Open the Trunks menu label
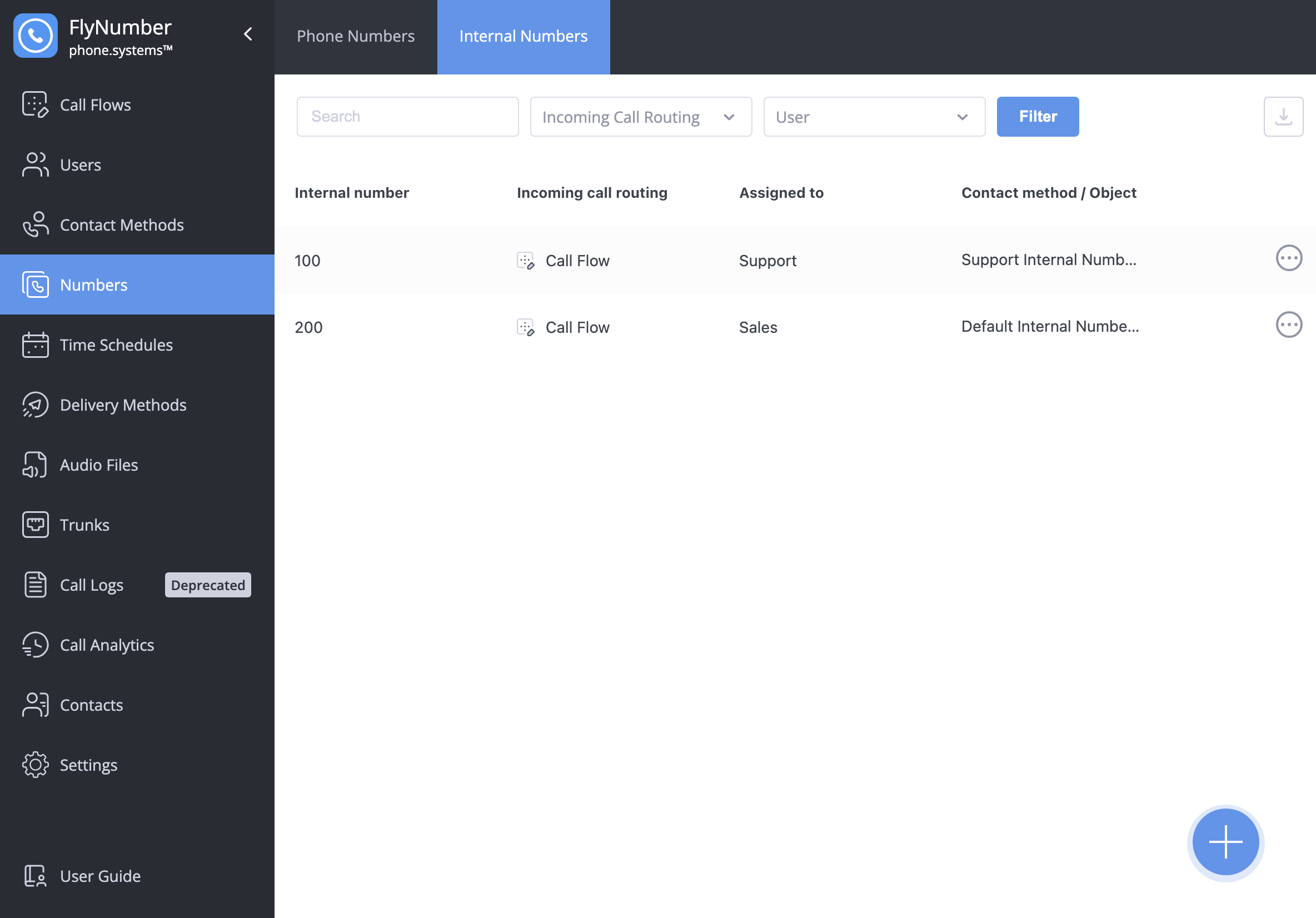This screenshot has width=1316, height=918. tap(85, 525)
